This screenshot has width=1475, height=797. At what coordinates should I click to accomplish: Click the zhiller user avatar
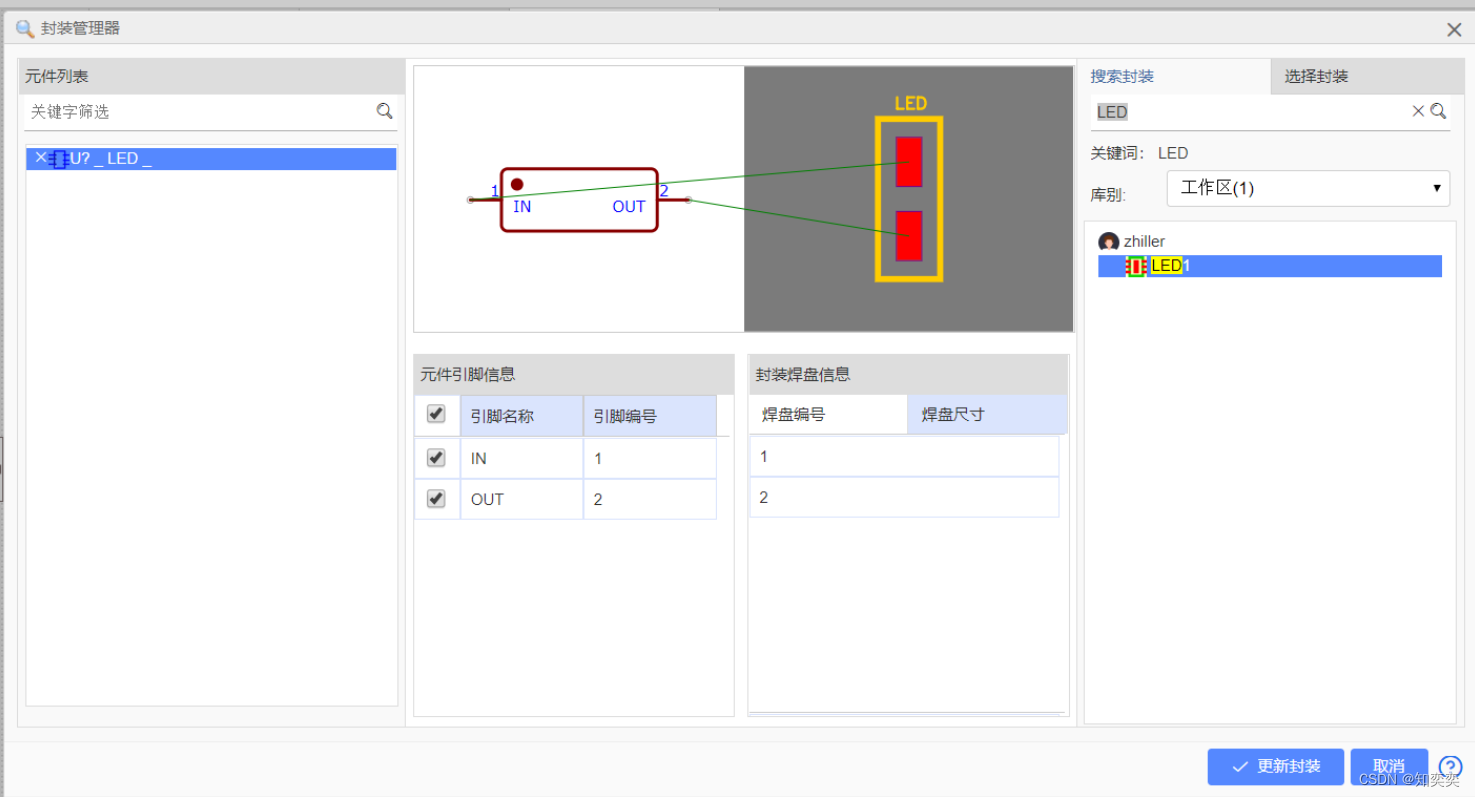point(1108,242)
